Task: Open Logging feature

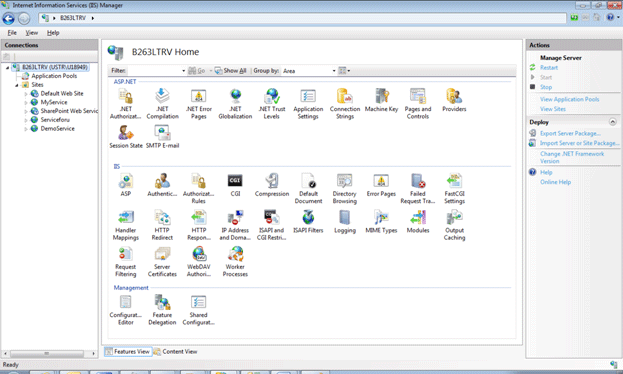Action: 345,221
